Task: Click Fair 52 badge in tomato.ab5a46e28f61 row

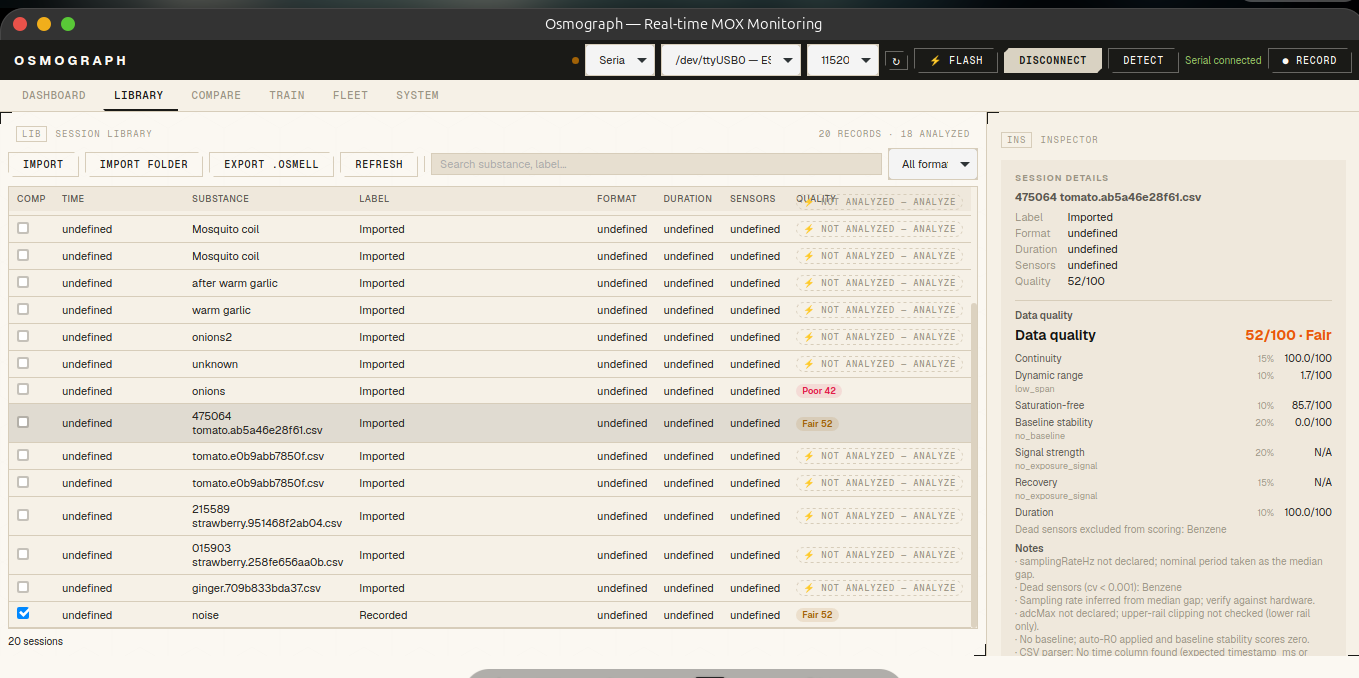Action: [817, 424]
